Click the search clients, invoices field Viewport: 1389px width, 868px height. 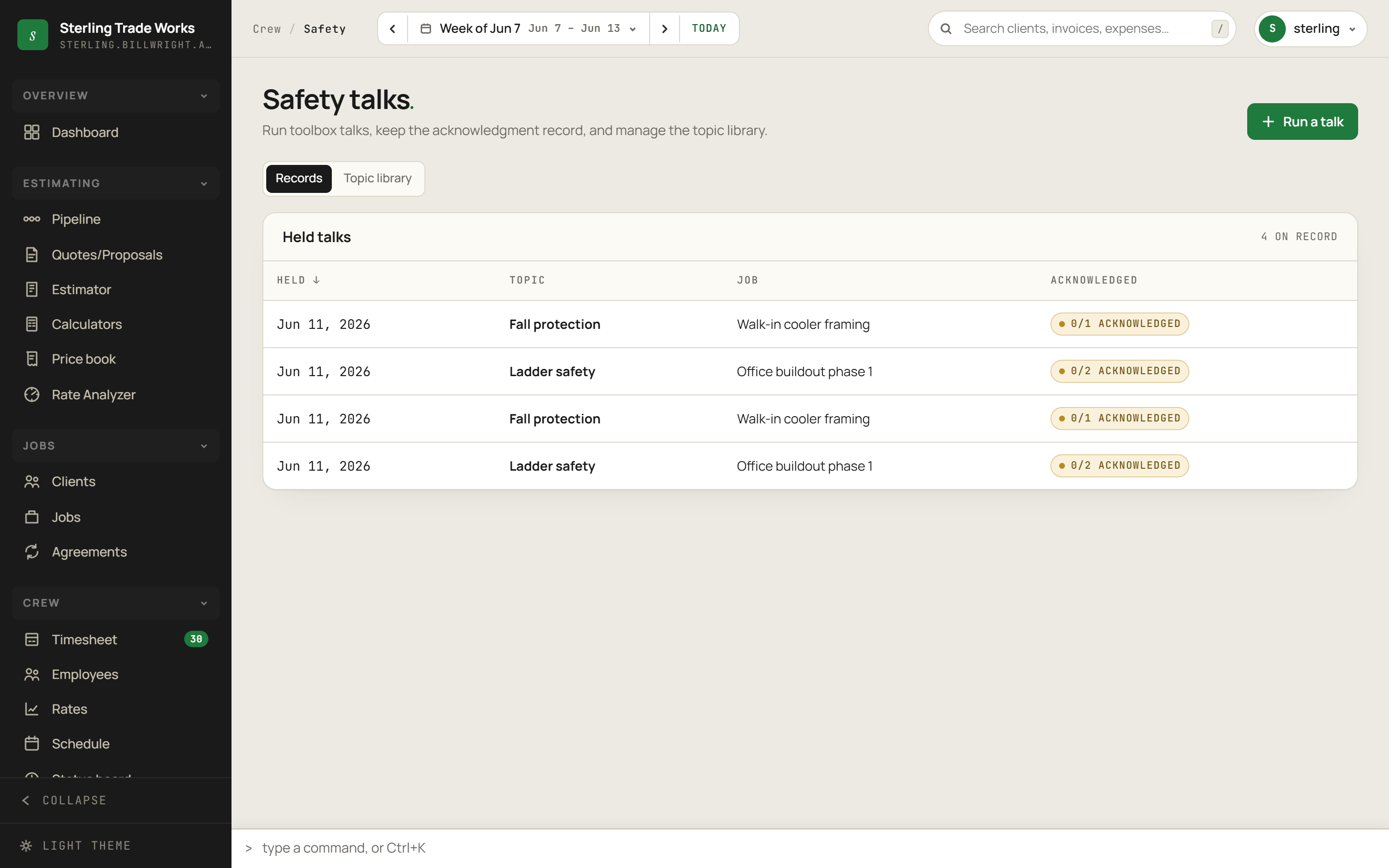[x=1082, y=29]
